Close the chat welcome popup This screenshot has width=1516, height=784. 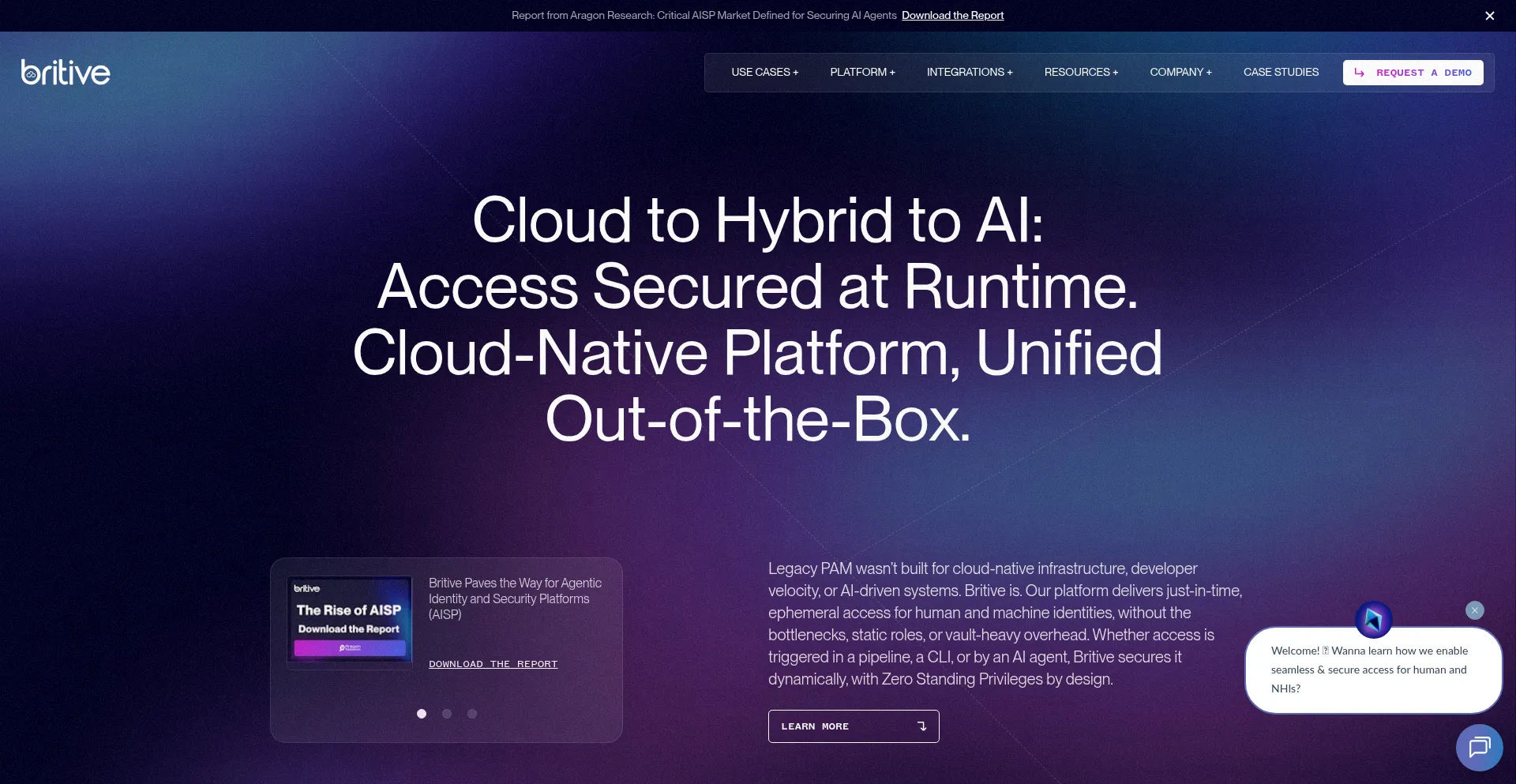point(1474,610)
